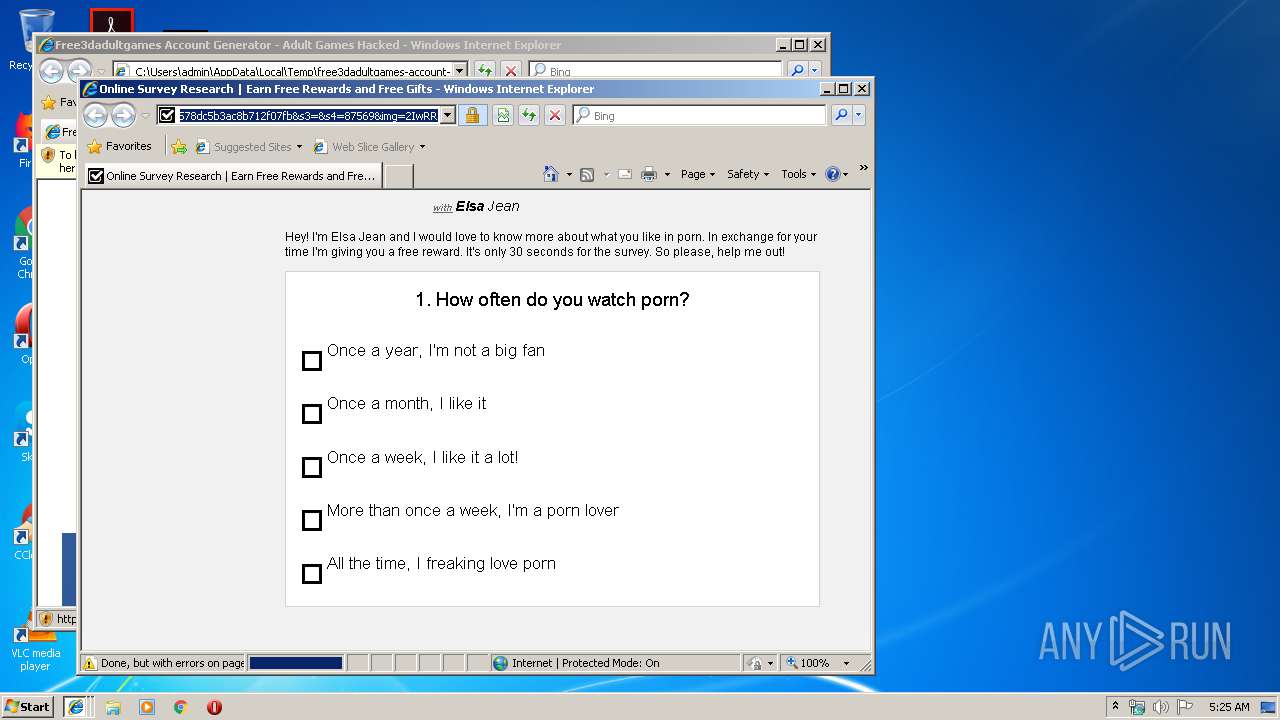Expand the Print dropdown arrow
Viewport: 1280px width, 720px height.
pos(667,174)
